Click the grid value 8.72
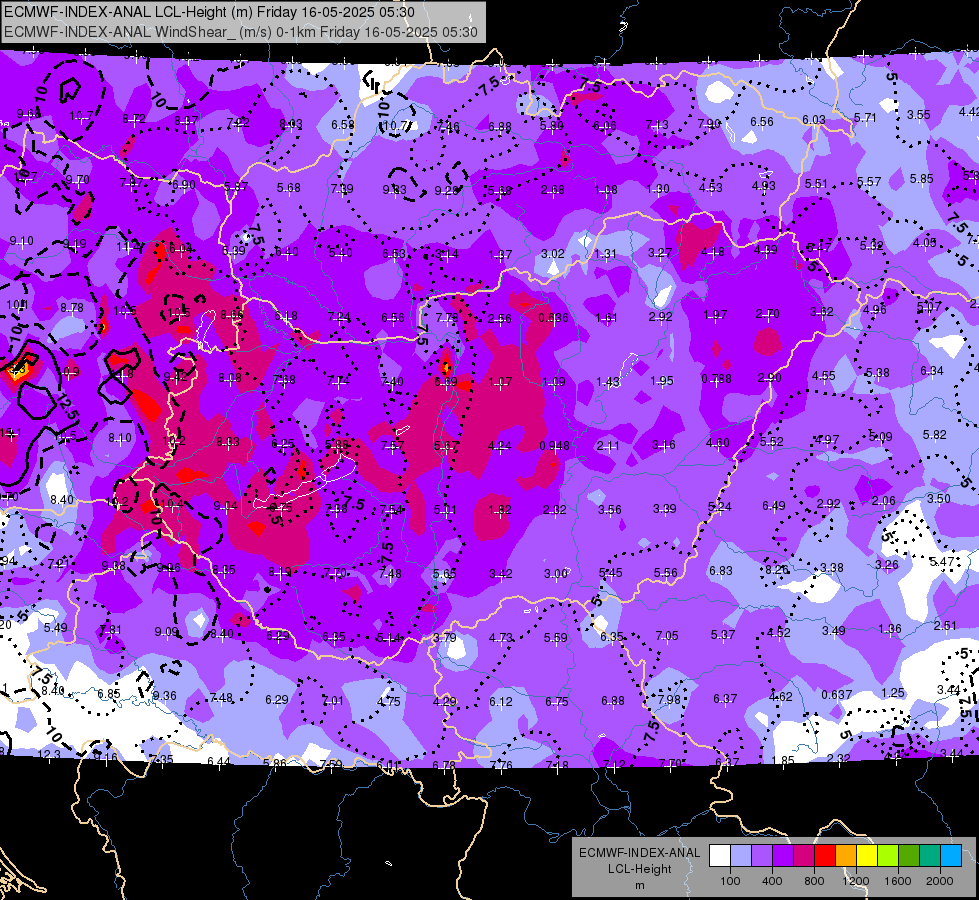979x900 pixels. click(x=134, y=119)
